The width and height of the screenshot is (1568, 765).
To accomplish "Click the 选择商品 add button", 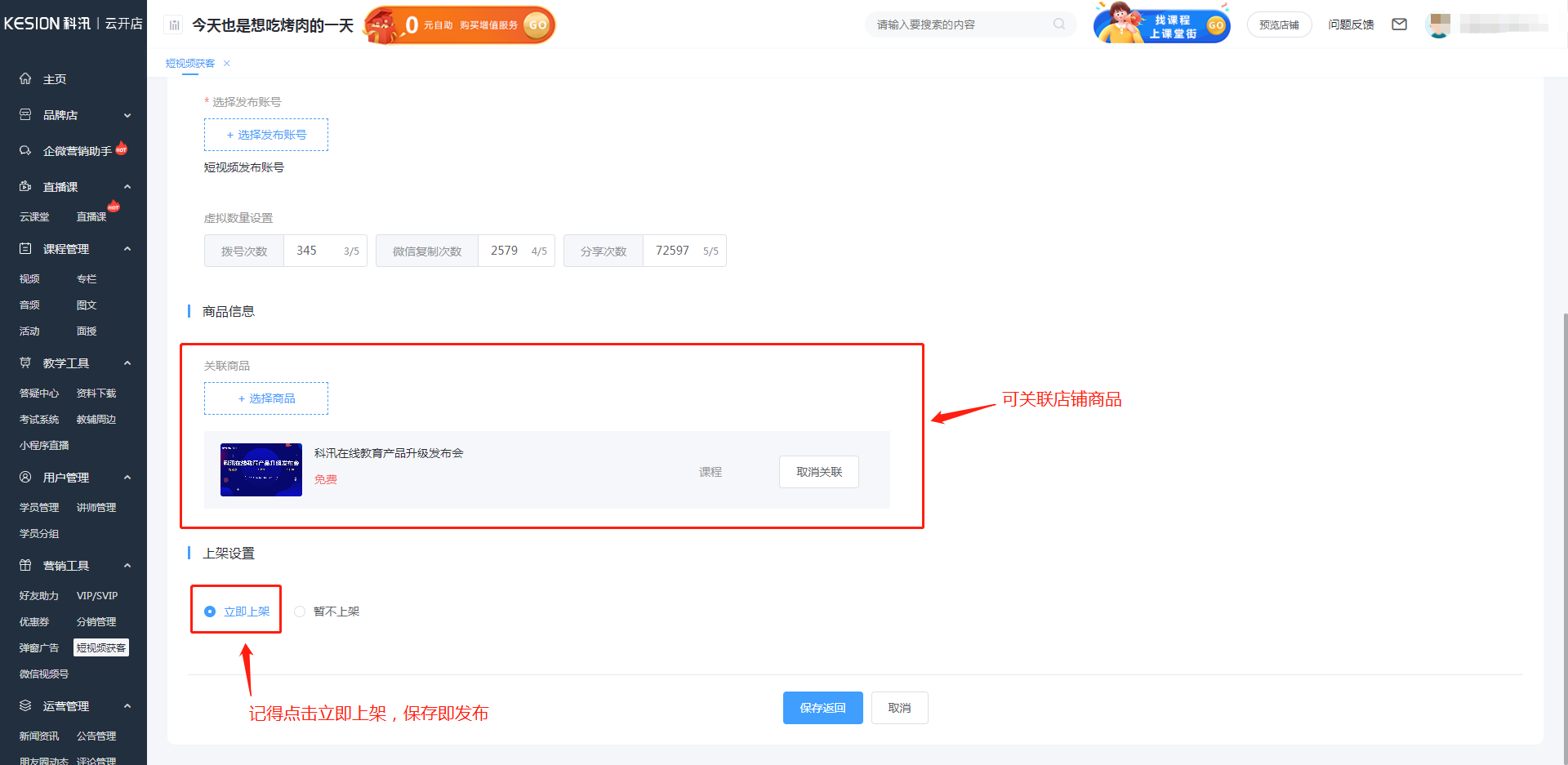I will (x=266, y=398).
